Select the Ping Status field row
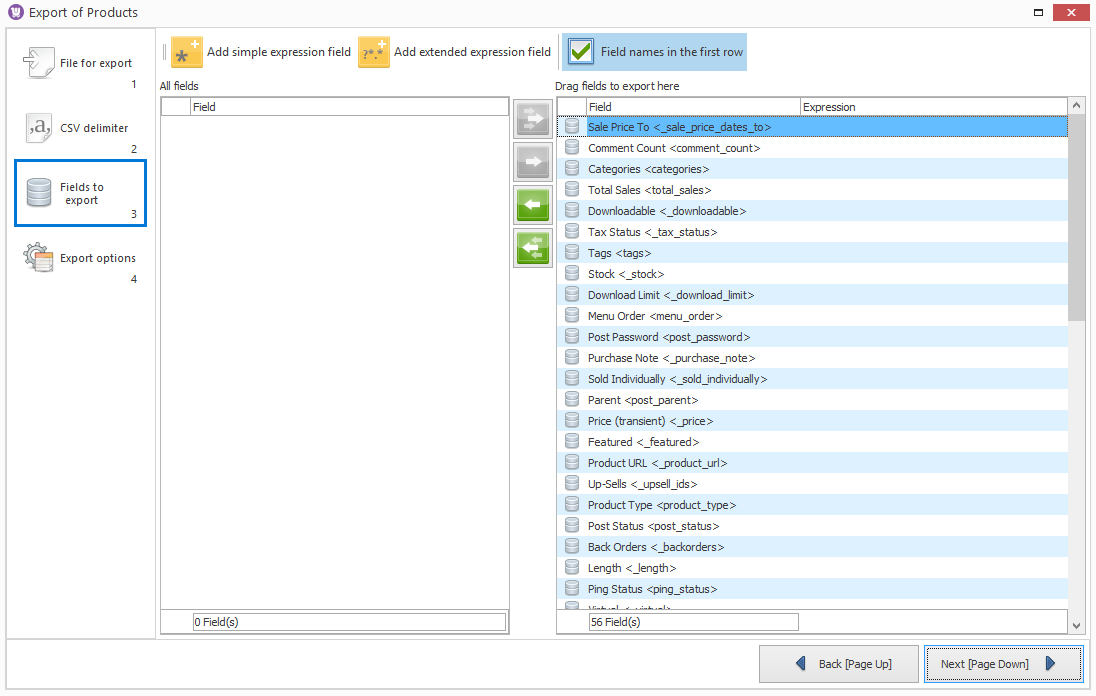This screenshot has height=696, width=1096. (x=813, y=588)
